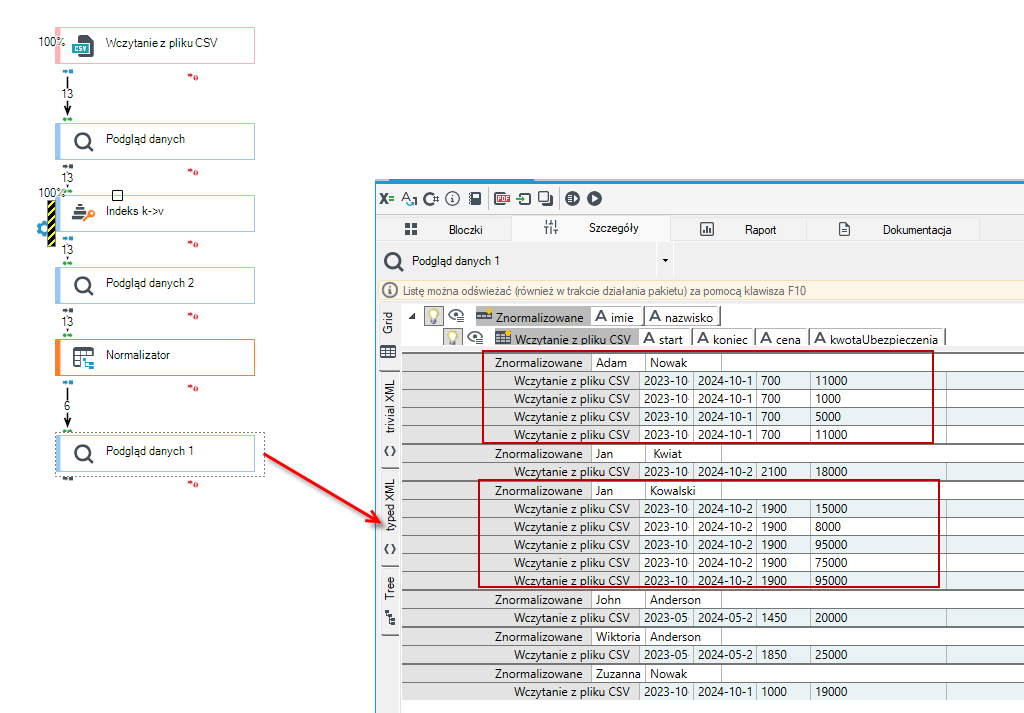Click the X= variables toolbar icon

click(x=387, y=198)
